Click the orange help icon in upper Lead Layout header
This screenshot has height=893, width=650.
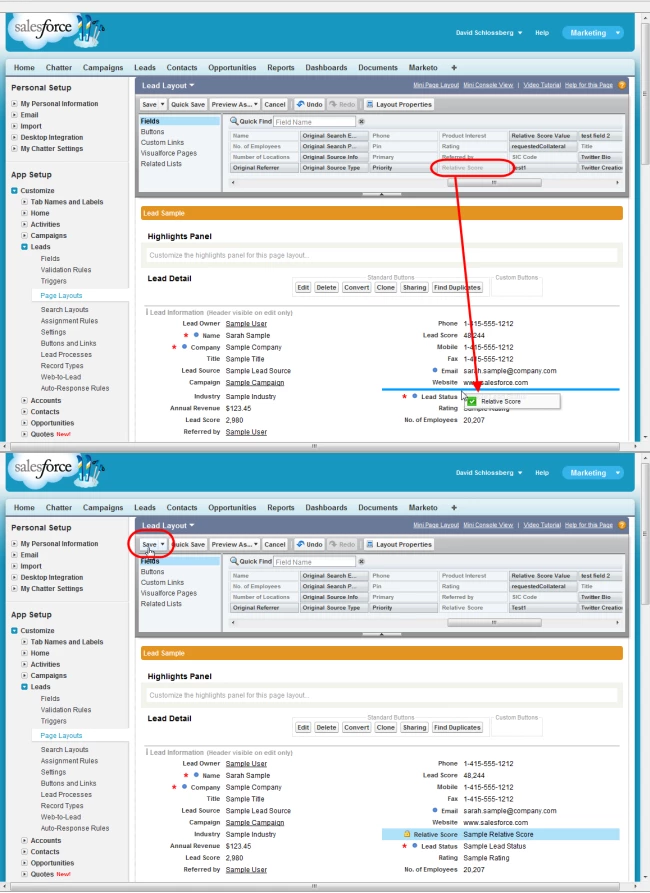point(622,85)
